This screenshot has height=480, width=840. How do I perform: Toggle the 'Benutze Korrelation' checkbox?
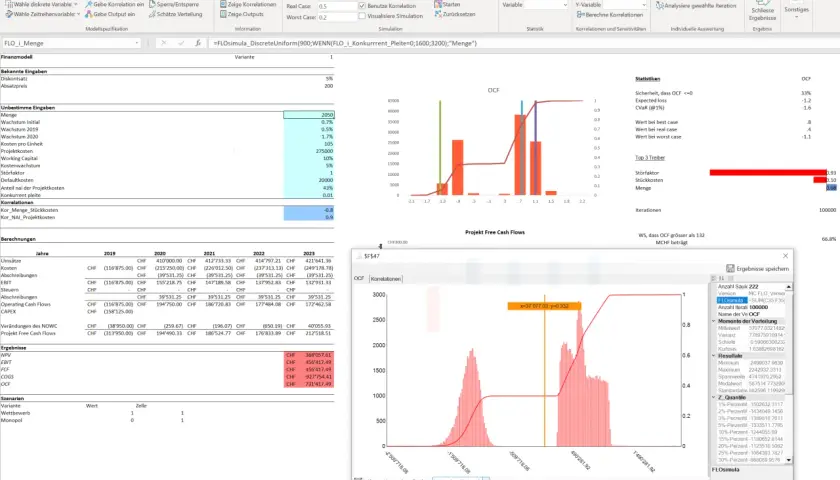pyautogui.click(x=362, y=6)
